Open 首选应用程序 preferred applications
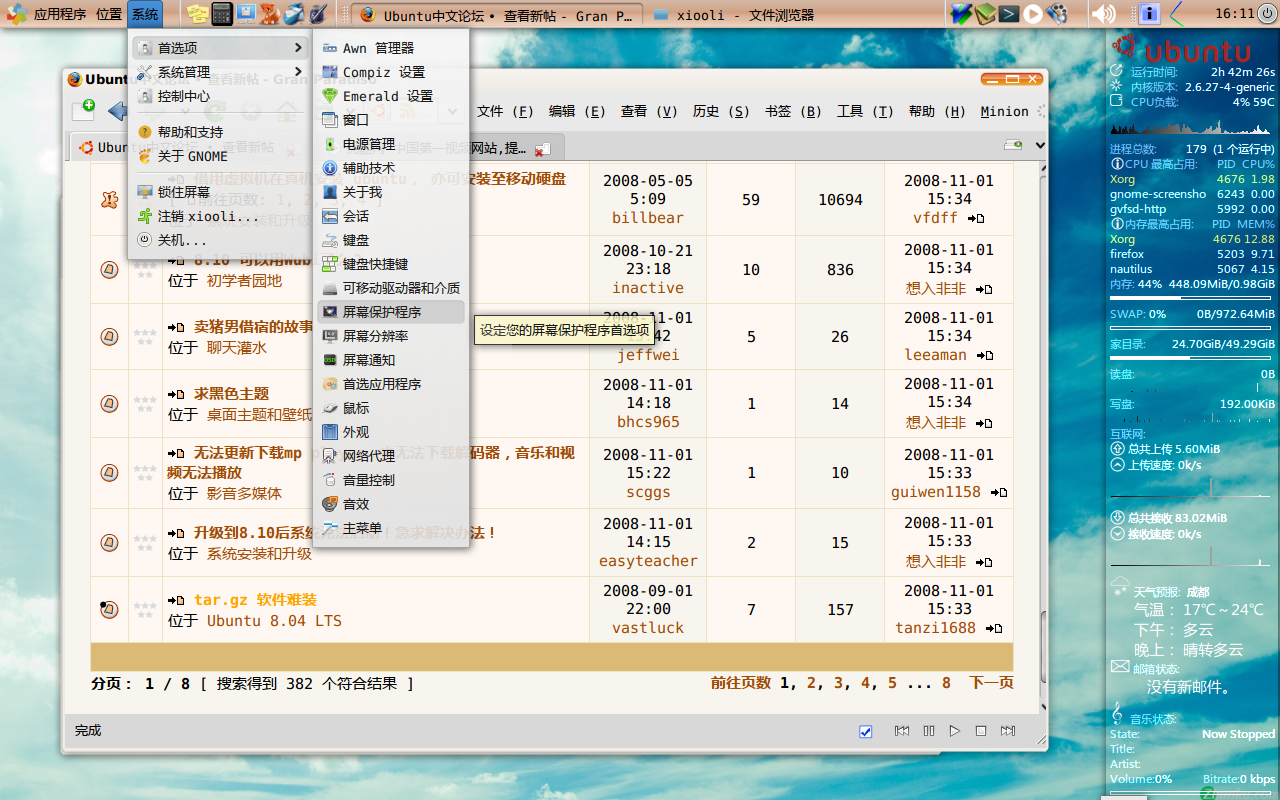The width and height of the screenshot is (1280, 800). point(391,384)
